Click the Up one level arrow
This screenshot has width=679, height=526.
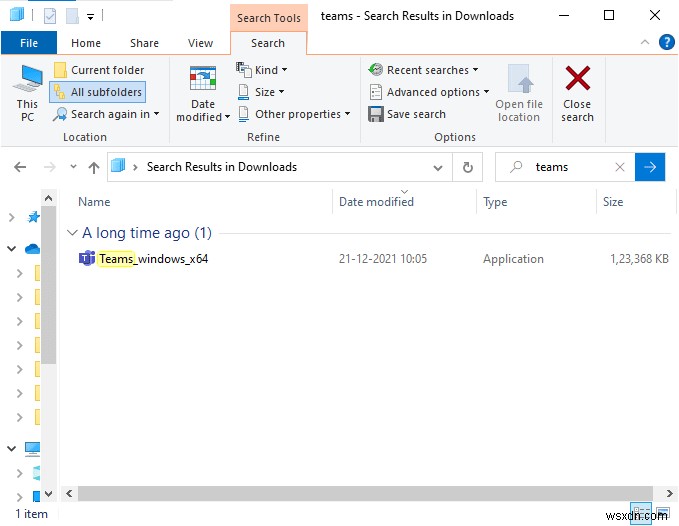pos(94,167)
